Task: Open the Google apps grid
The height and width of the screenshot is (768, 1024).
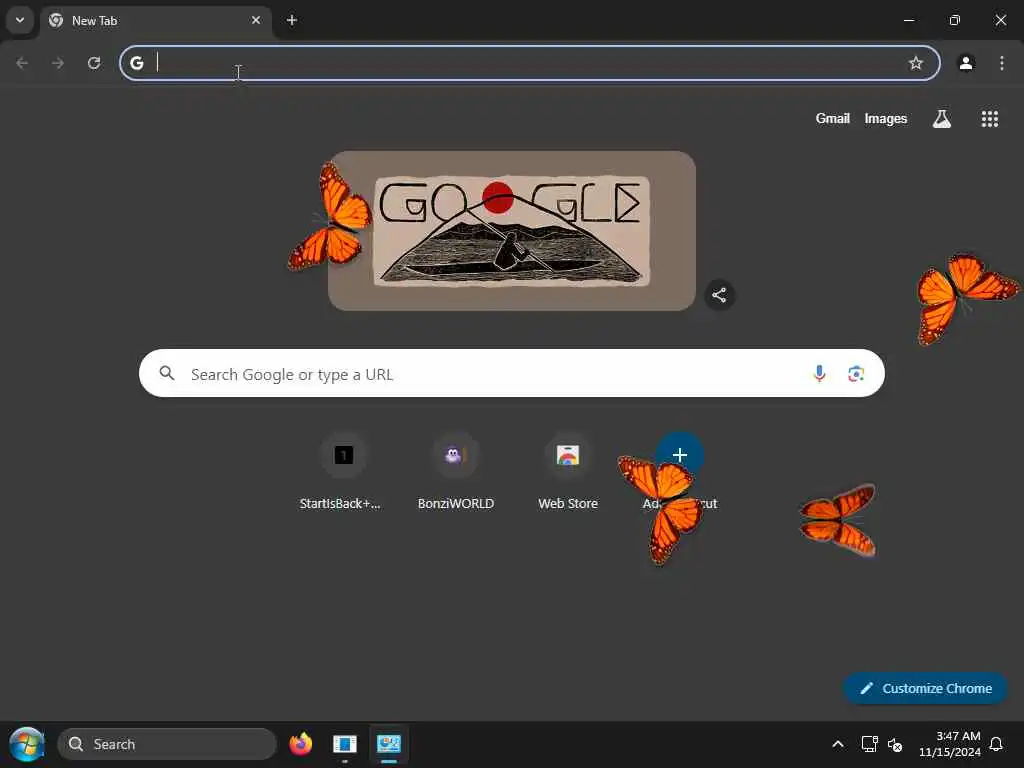Action: 989,119
